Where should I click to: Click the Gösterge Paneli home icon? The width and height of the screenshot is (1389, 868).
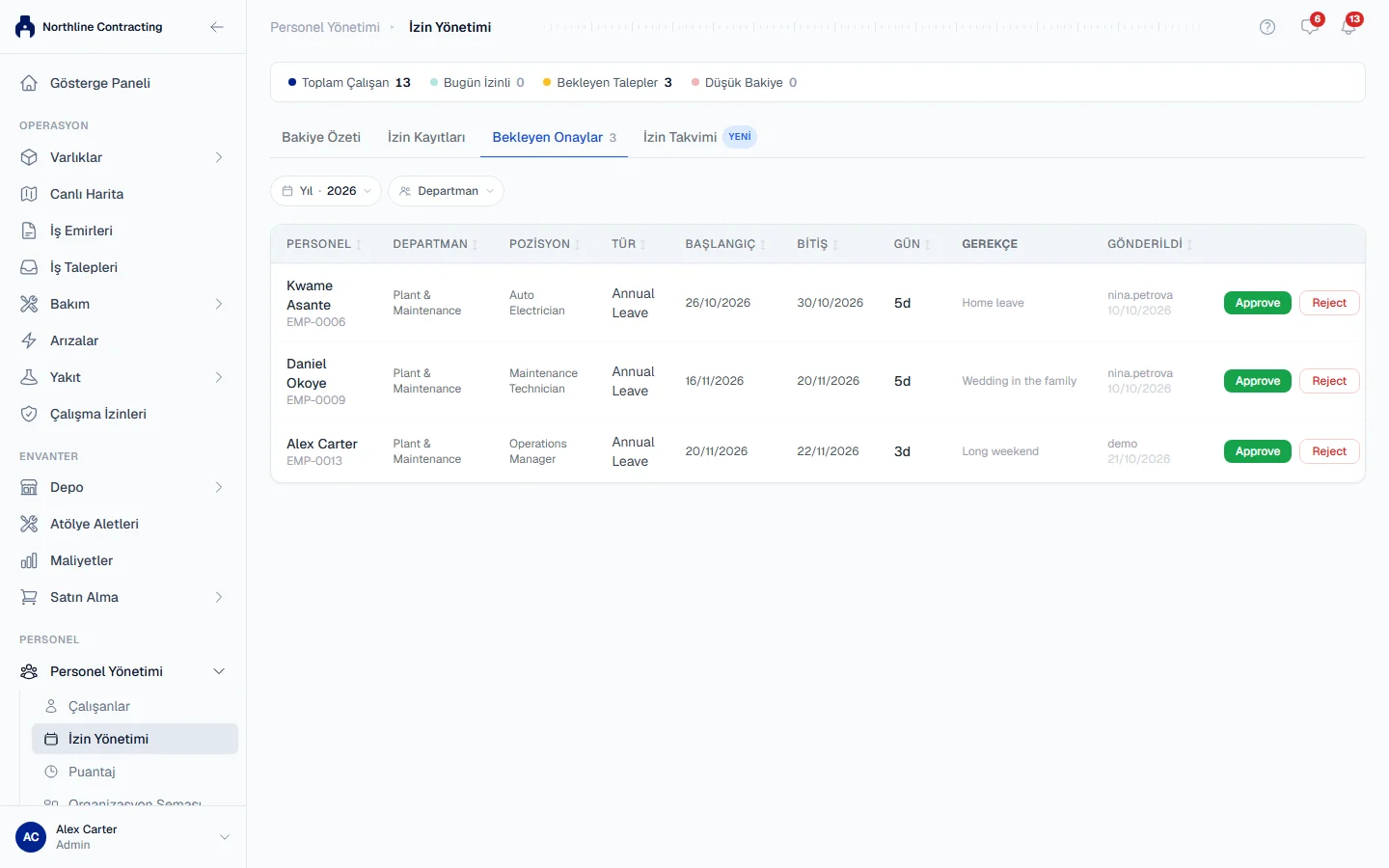(29, 83)
